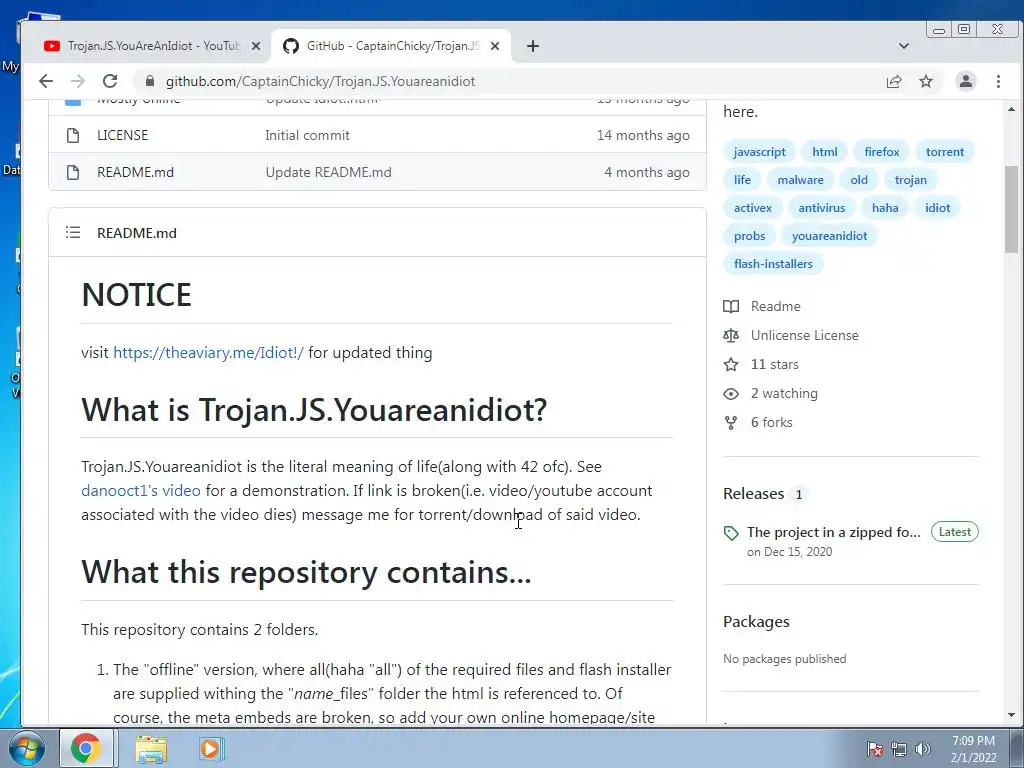Select the GitHub CaptainChicky tab
Screen dimensions: 1024x768
click(x=393, y=46)
